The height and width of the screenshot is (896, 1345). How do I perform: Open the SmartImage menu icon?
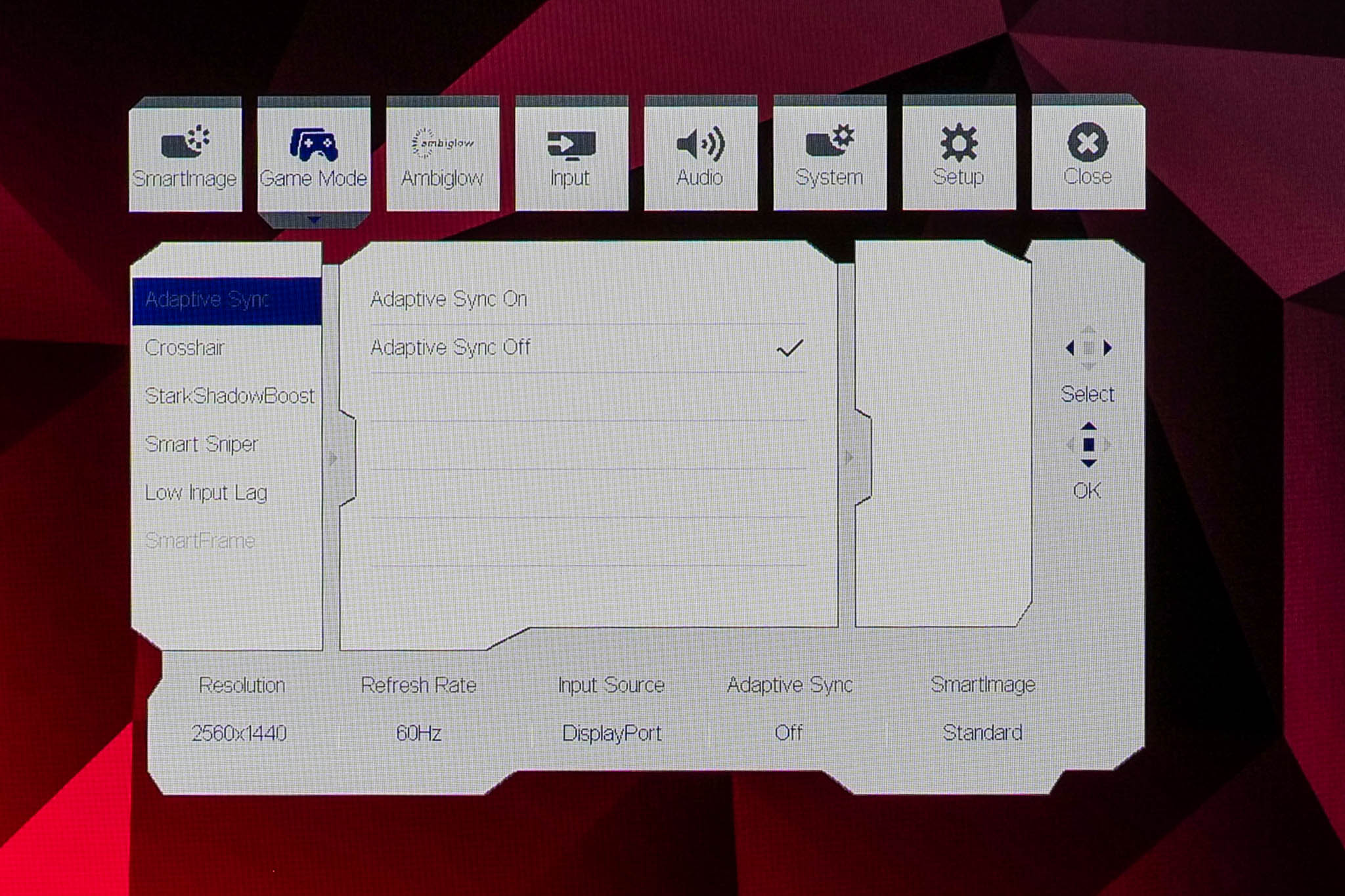tap(185, 142)
